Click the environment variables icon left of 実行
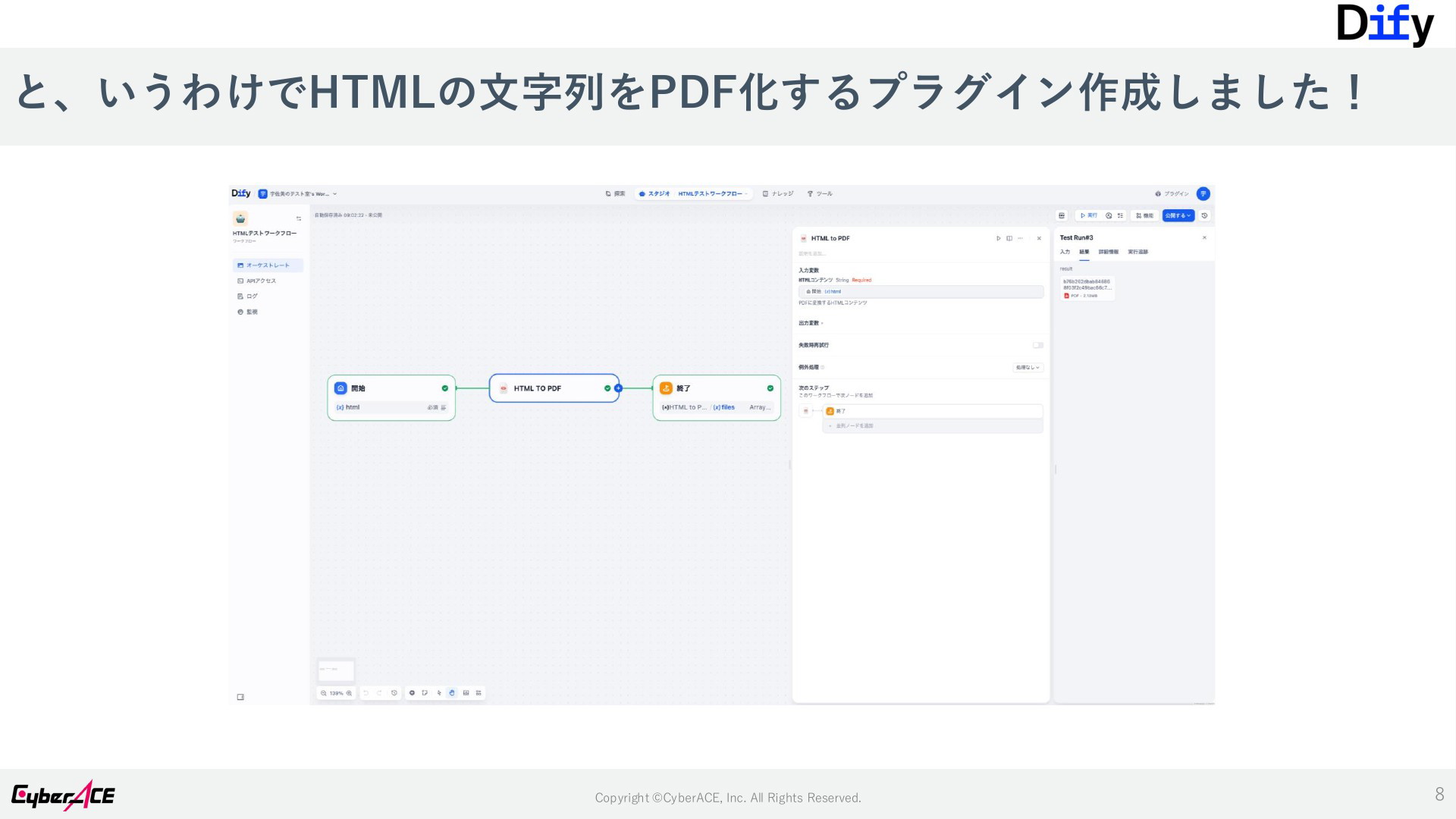This screenshot has width=1456, height=819. (1062, 215)
